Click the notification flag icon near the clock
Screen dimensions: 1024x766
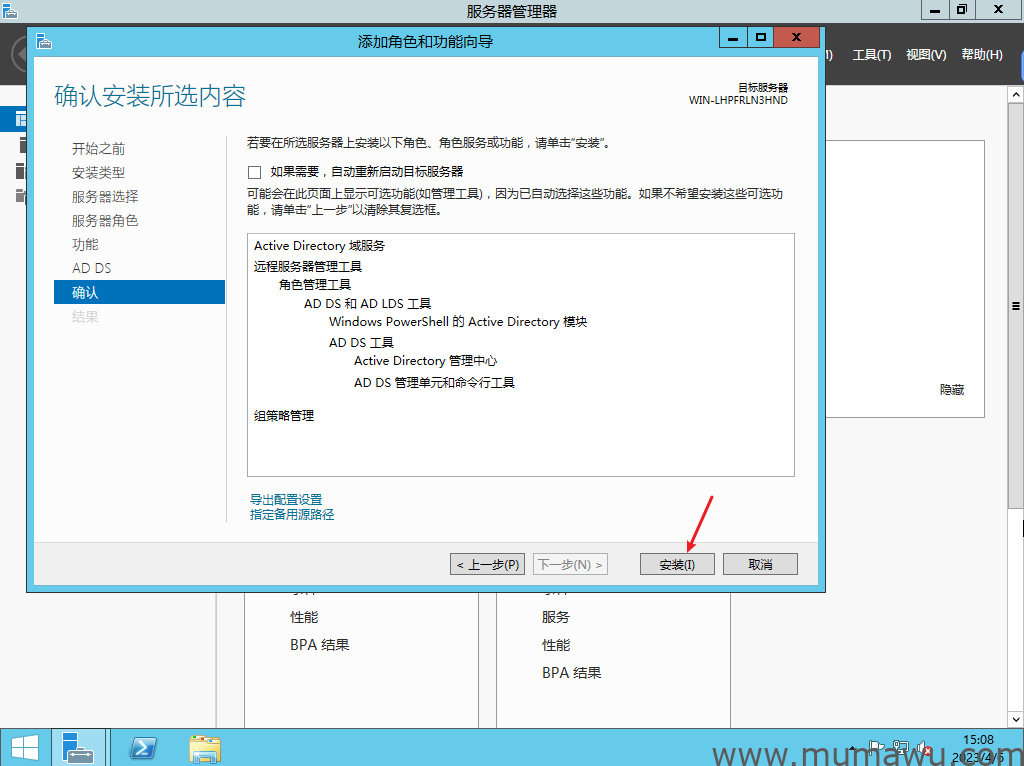pos(876,747)
